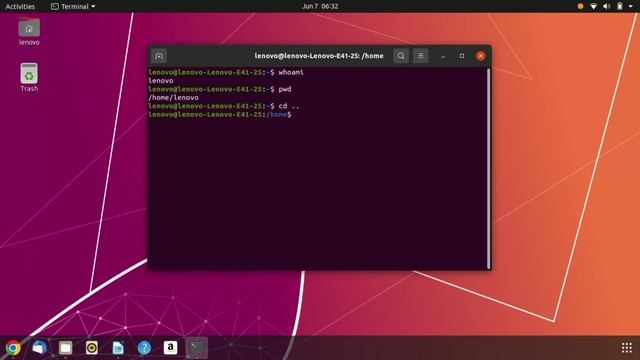Expand the system menu arrow in top bar

[631, 7]
